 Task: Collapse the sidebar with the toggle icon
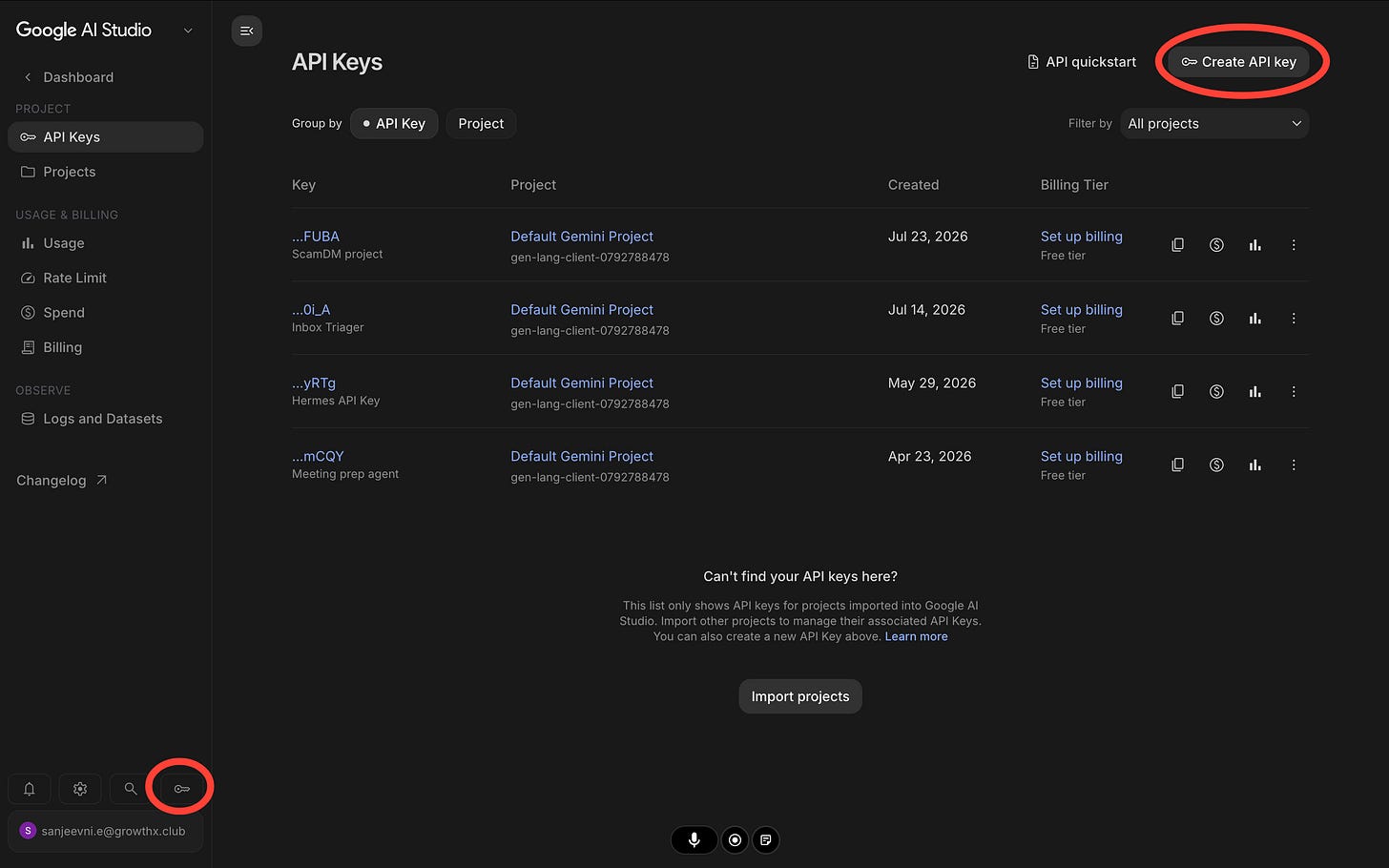pyautogui.click(x=247, y=31)
